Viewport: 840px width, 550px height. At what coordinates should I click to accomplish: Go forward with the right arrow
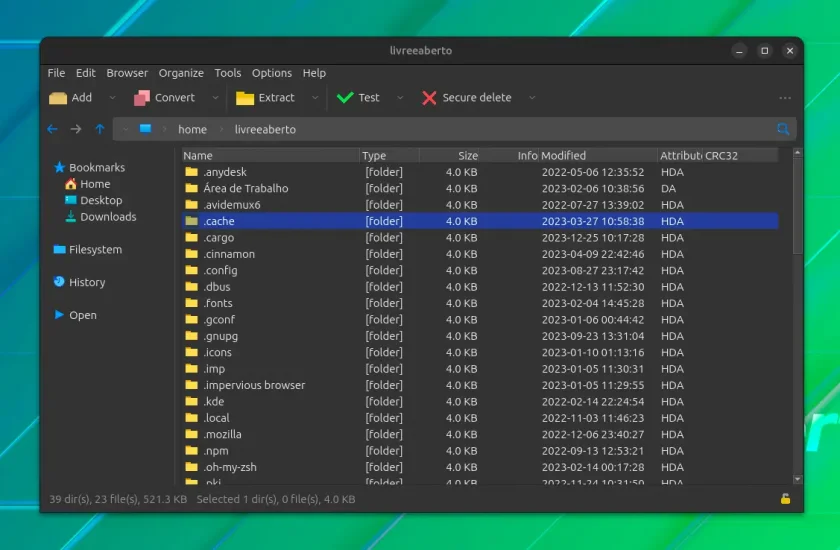click(x=76, y=129)
